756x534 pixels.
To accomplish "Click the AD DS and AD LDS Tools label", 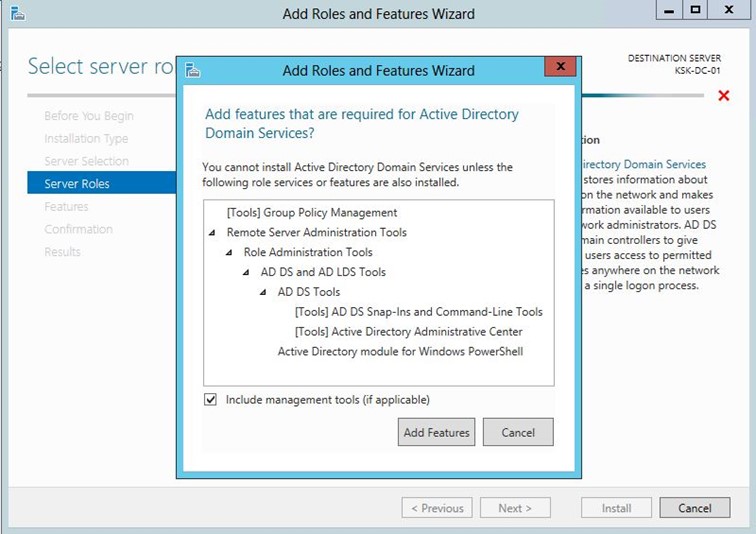I will [324, 272].
